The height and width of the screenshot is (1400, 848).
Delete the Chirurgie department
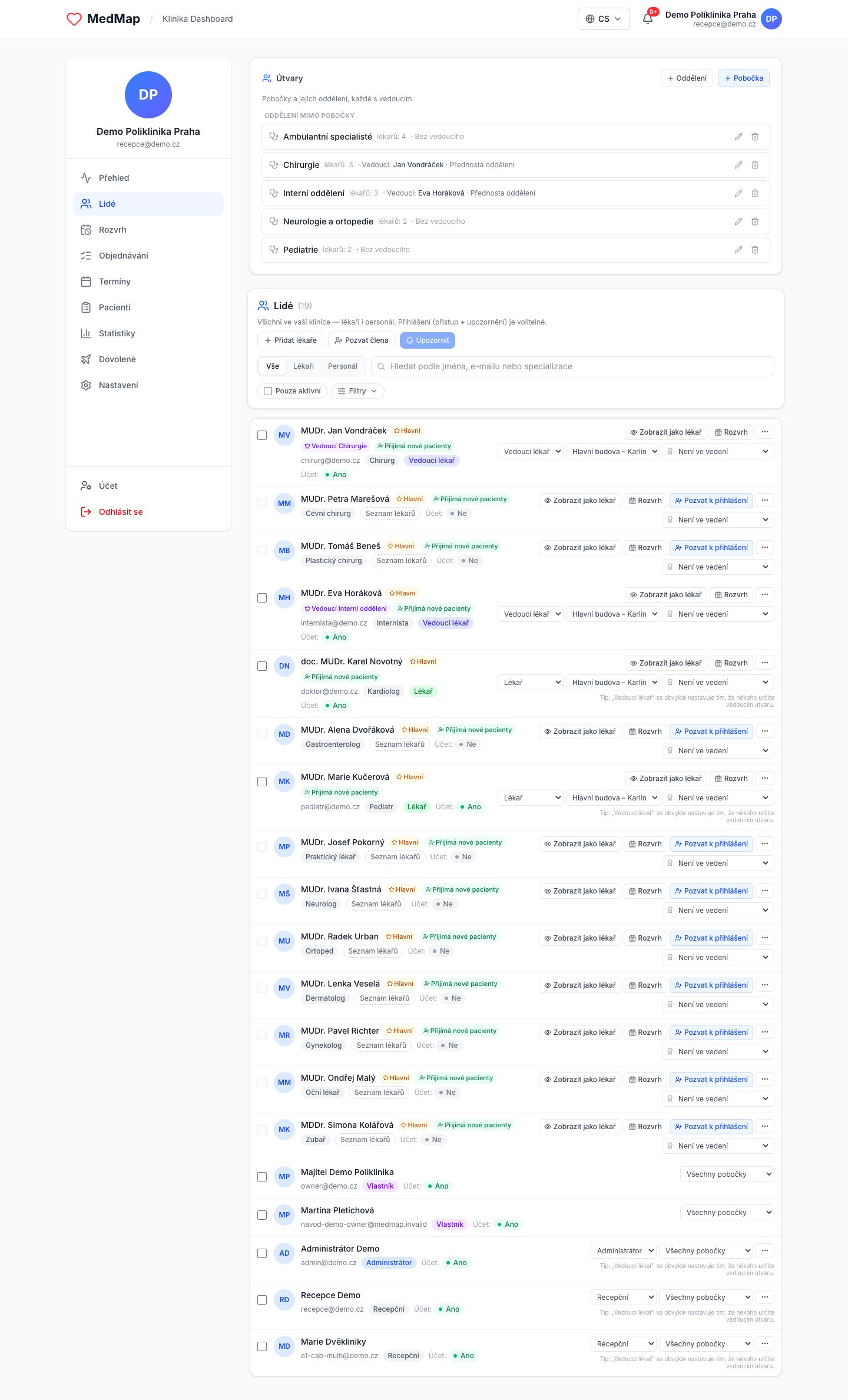[755, 165]
